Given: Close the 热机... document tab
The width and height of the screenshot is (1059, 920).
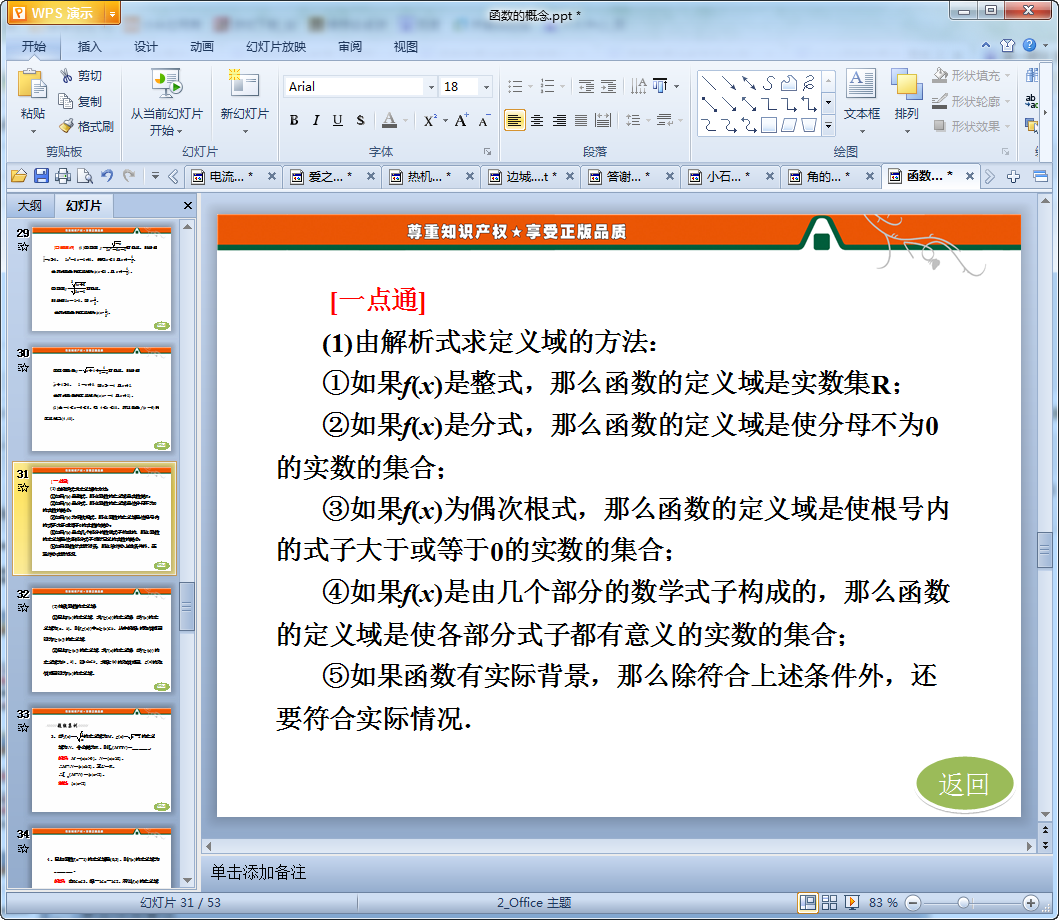Looking at the screenshot, I should pos(469,176).
